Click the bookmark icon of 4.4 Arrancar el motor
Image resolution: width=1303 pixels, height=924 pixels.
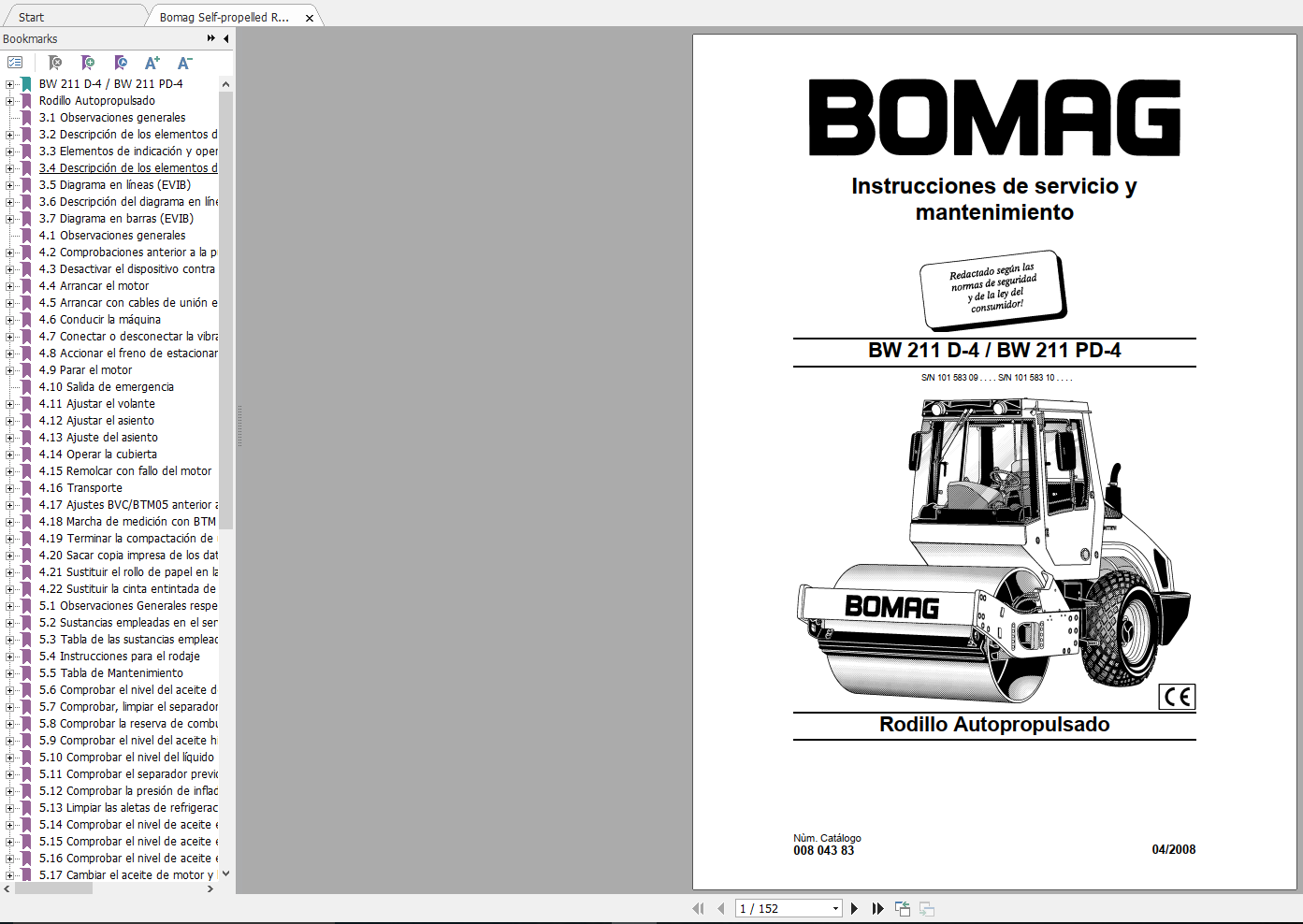(26, 285)
